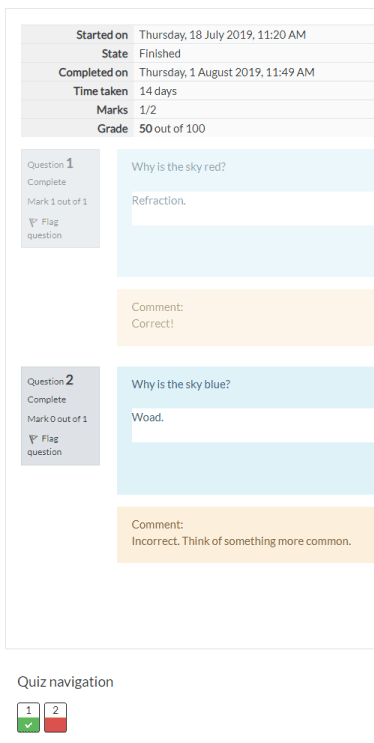Viewport: 374px width, 743px height.
Task: Click the red strip in navigation box 2
Action: pos(55,725)
